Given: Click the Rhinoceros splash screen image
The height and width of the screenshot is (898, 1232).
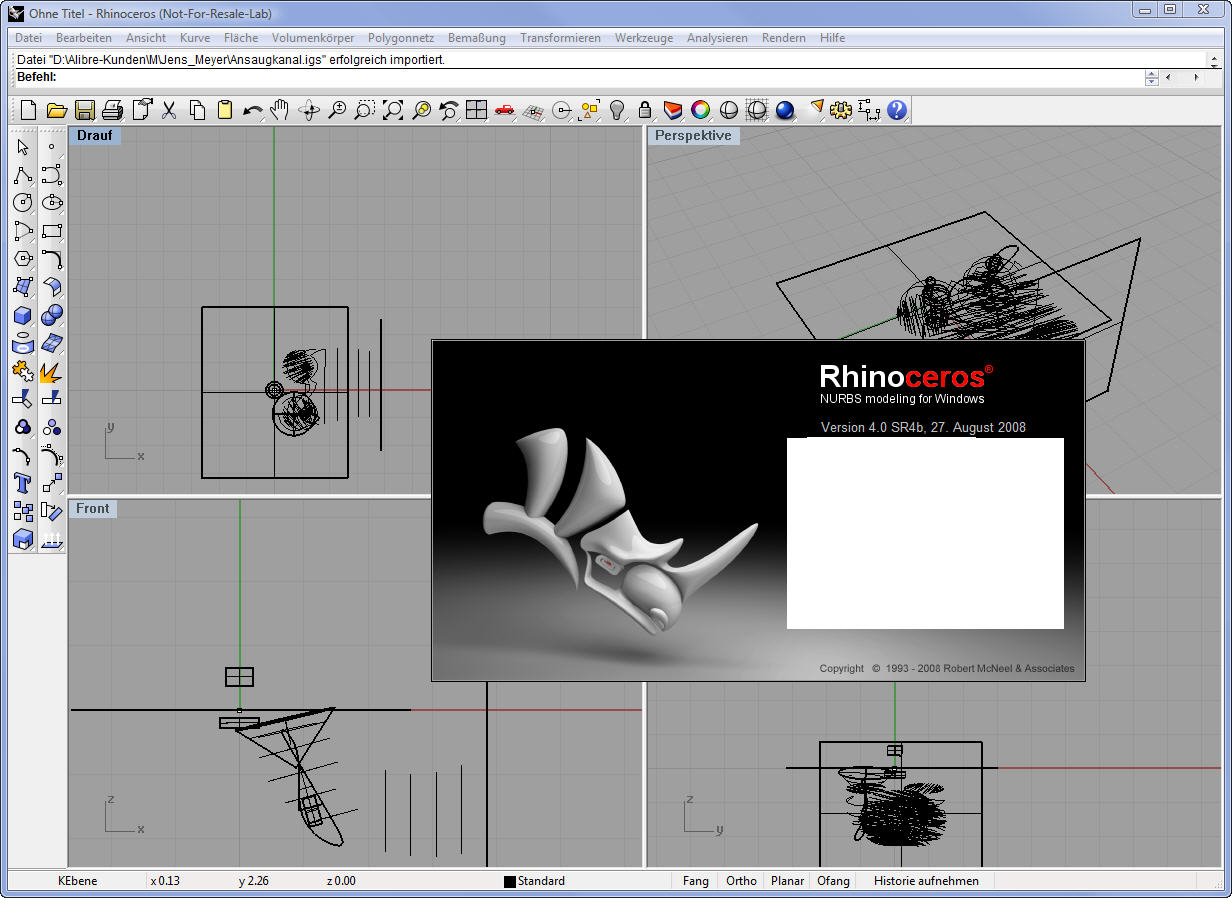Looking at the screenshot, I should [758, 511].
